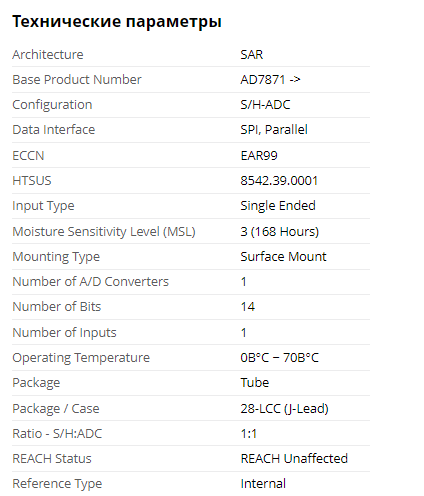
Task: Click the 3 (168 Hours) value
Action: [x=280, y=232]
